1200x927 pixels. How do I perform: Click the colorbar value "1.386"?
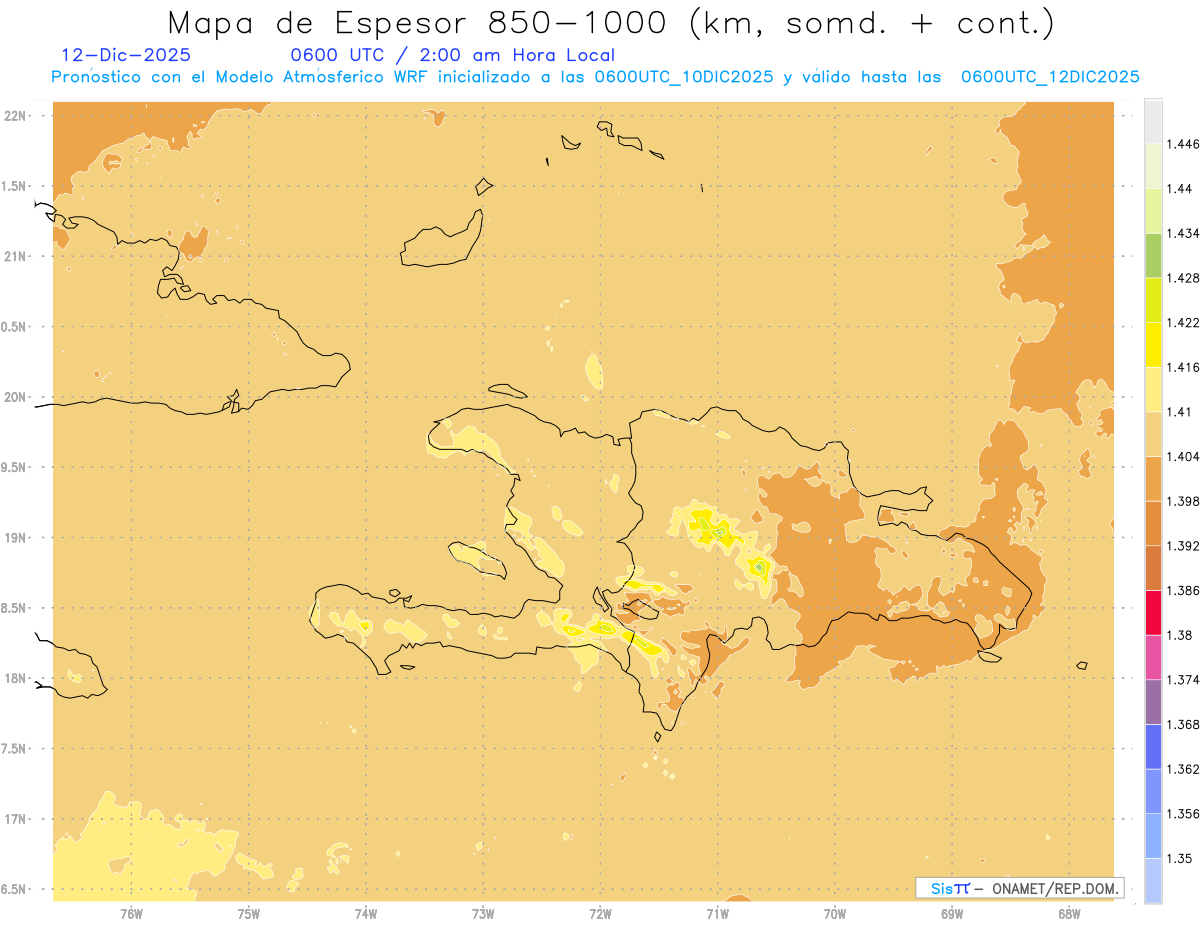tap(1183, 591)
